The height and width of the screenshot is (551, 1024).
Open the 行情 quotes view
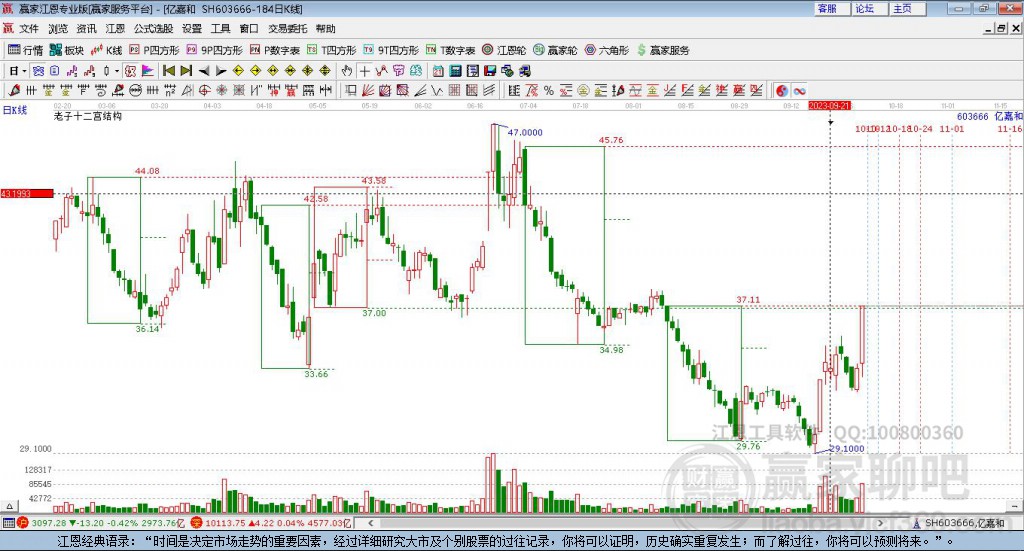tap(25, 50)
